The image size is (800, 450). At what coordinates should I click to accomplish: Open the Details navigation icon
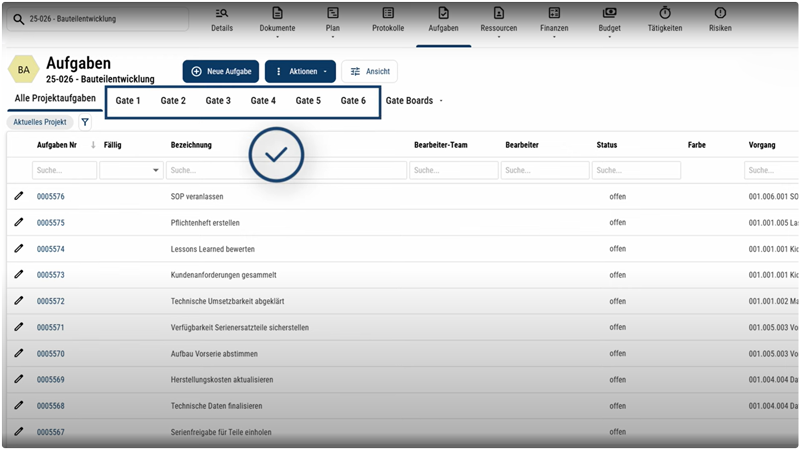tap(222, 13)
